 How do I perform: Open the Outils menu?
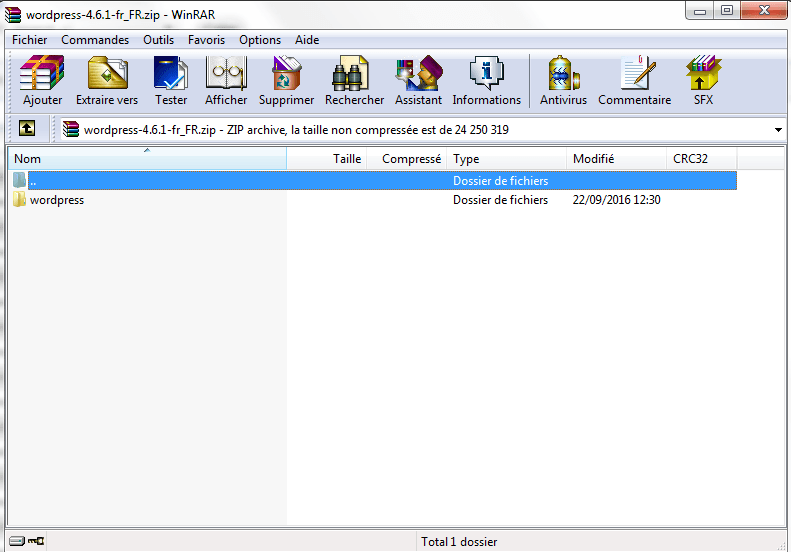tap(158, 40)
